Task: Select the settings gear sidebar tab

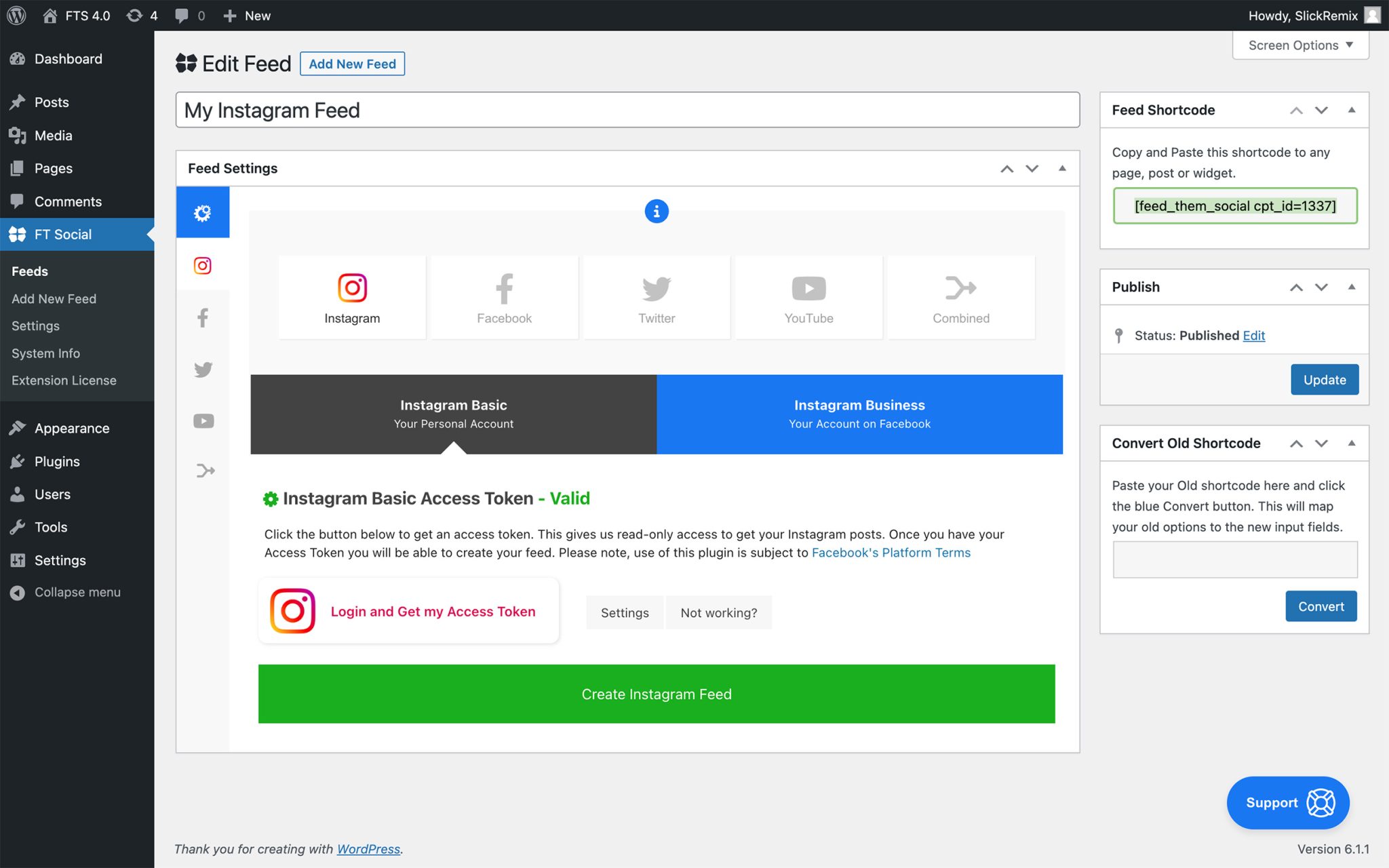Action: (203, 213)
